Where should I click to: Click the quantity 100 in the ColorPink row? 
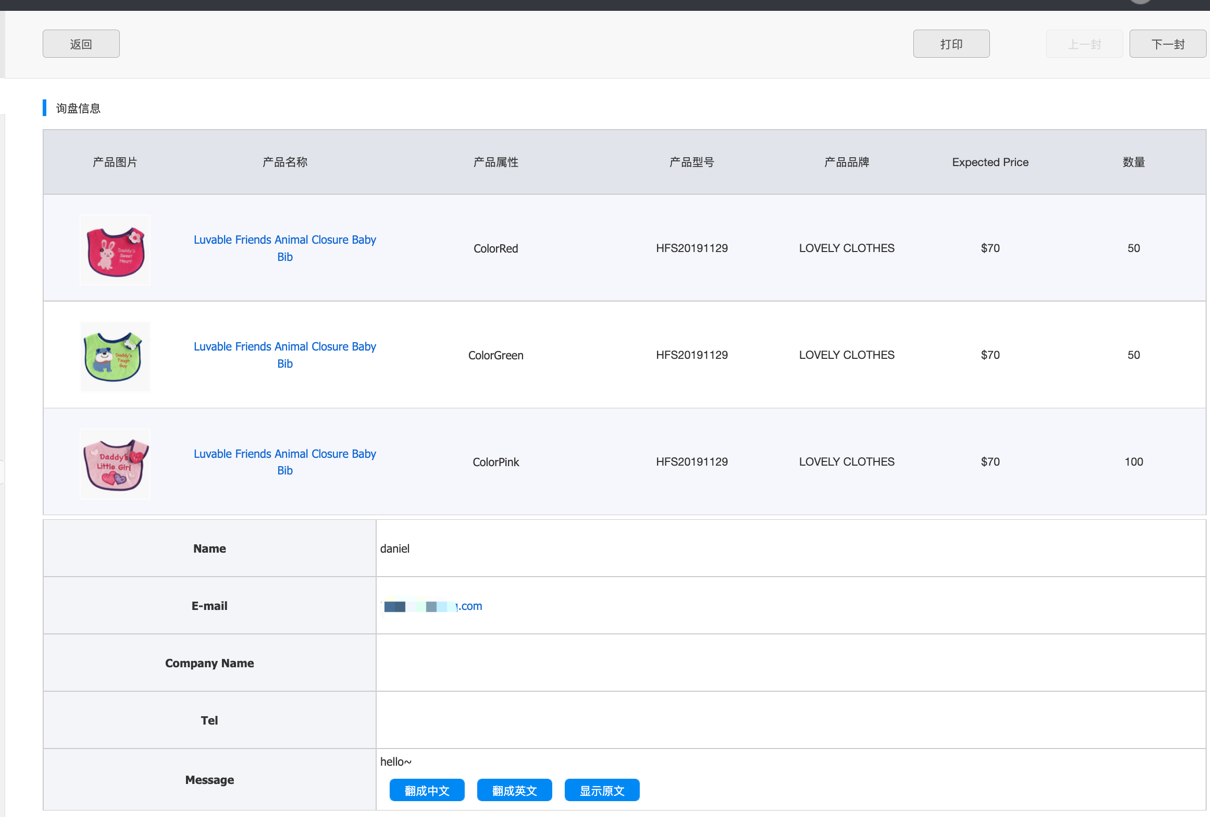[1133, 462]
